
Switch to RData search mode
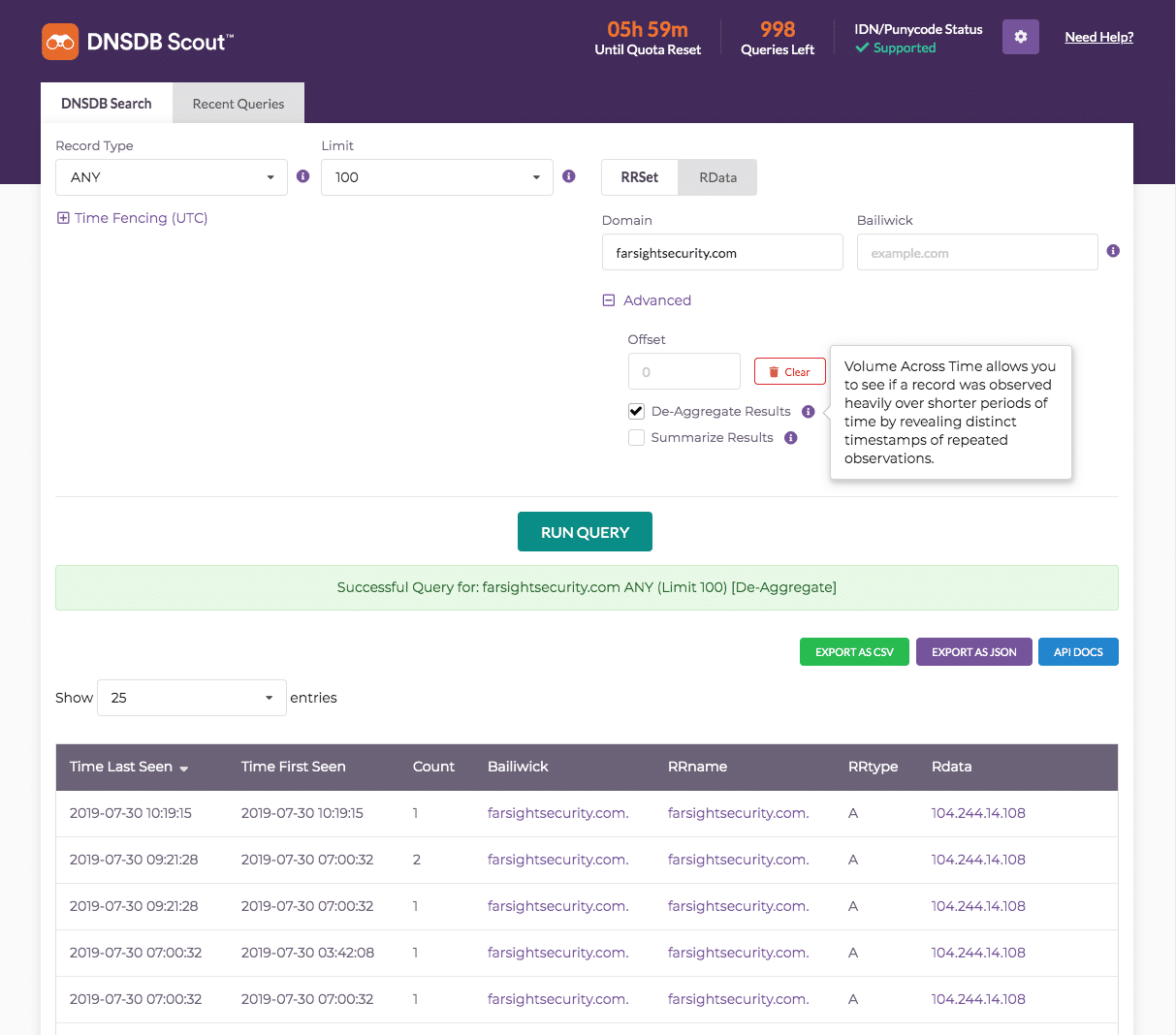click(717, 177)
